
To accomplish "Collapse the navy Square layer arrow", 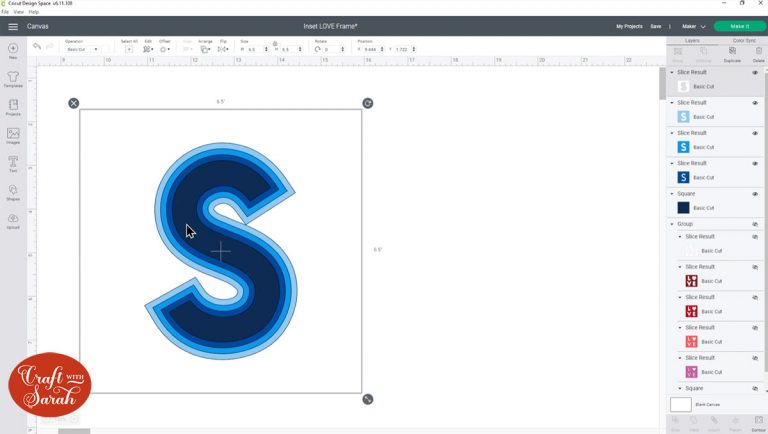I will click(x=672, y=194).
